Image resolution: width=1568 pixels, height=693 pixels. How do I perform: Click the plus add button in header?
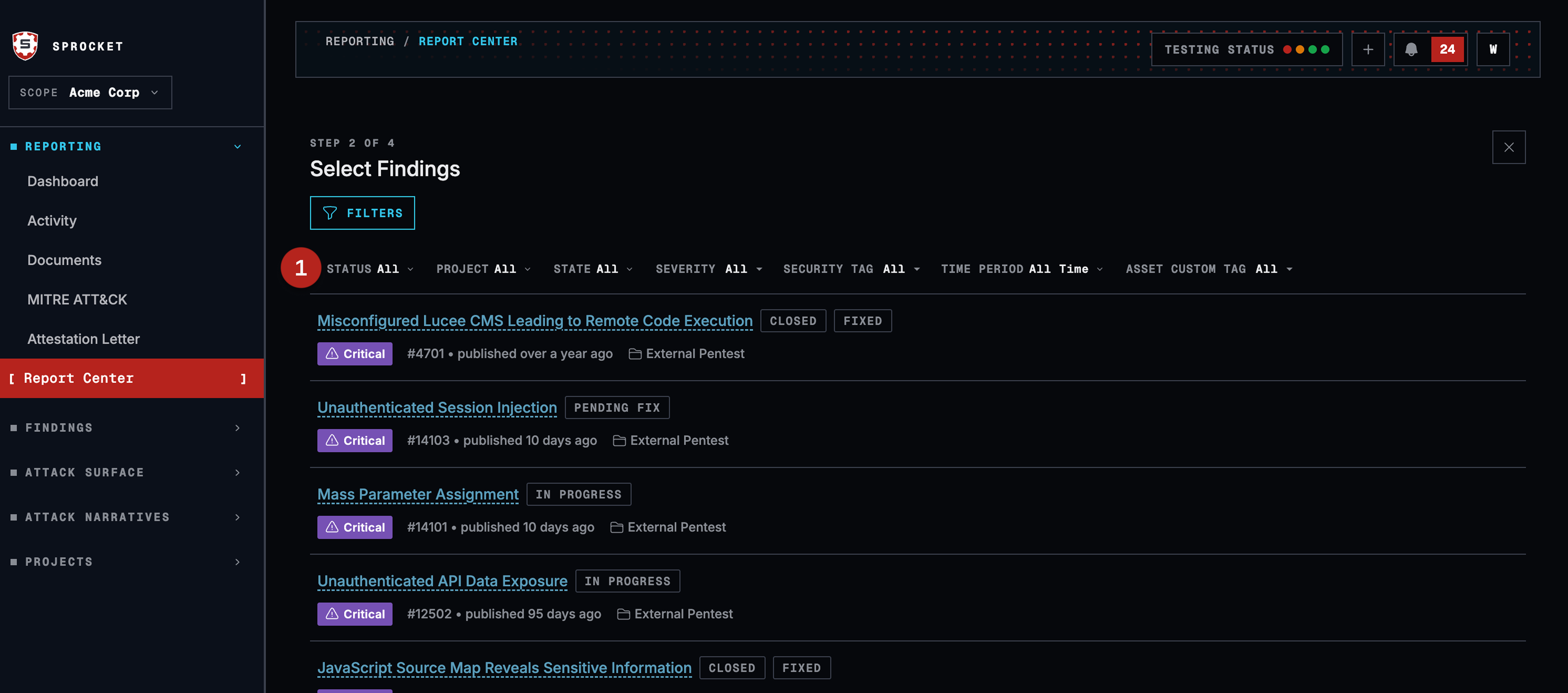pos(1368,49)
